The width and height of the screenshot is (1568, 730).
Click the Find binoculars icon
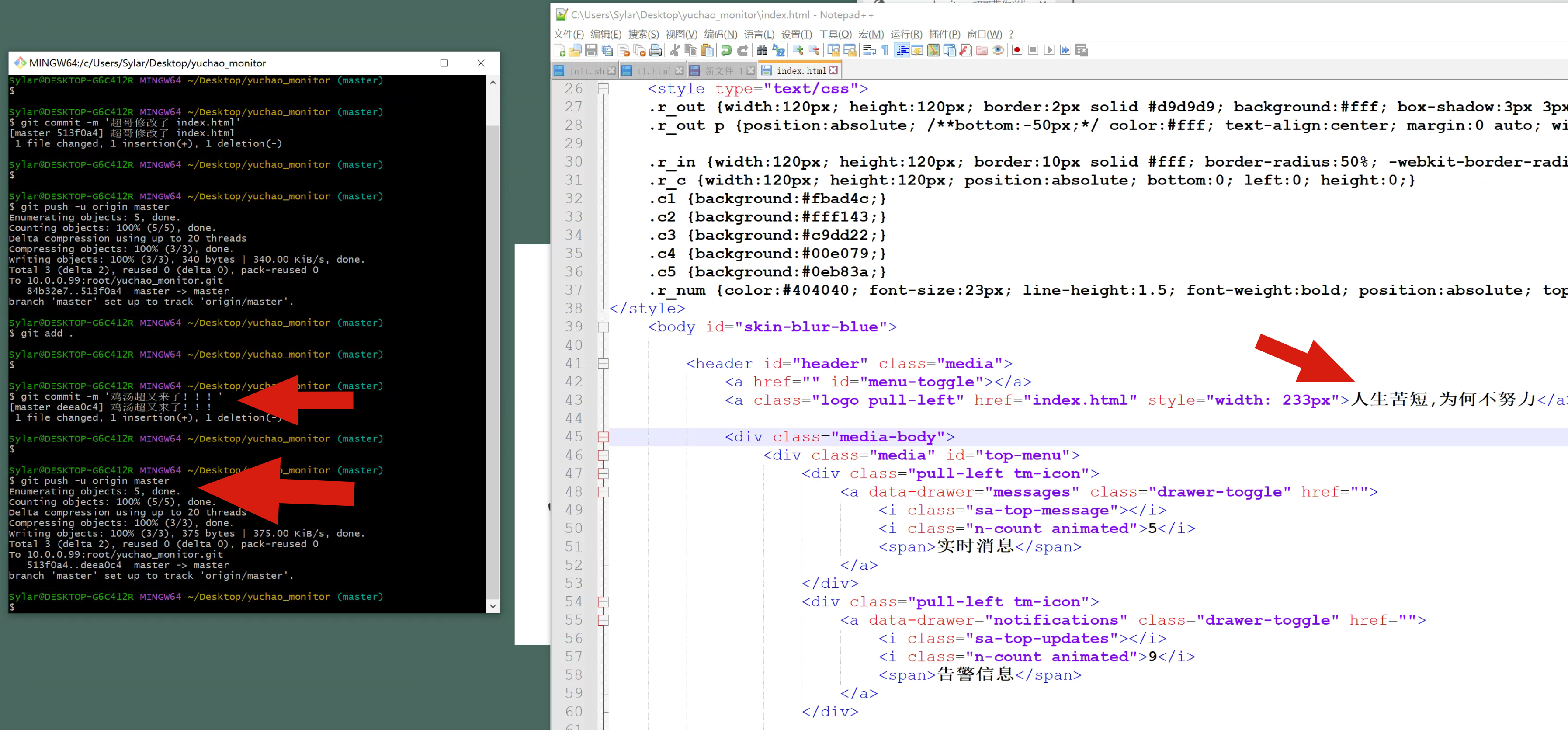[x=761, y=51]
